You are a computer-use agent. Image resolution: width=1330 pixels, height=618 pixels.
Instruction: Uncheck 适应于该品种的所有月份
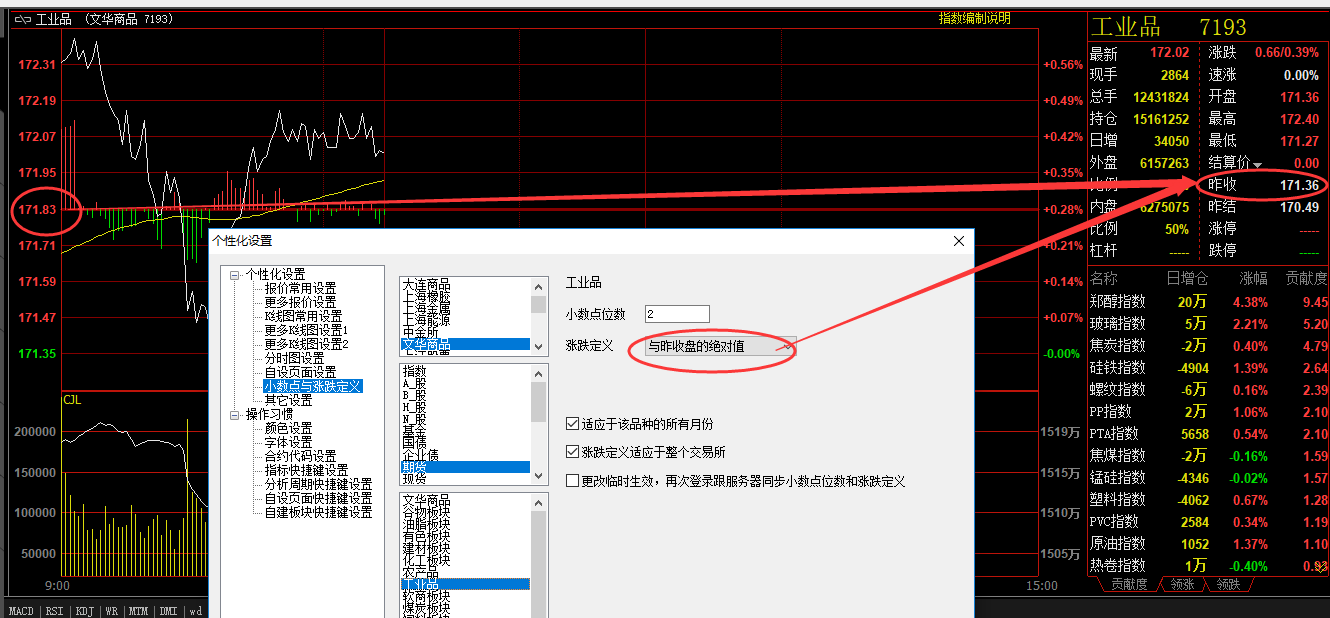coord(573,424)
